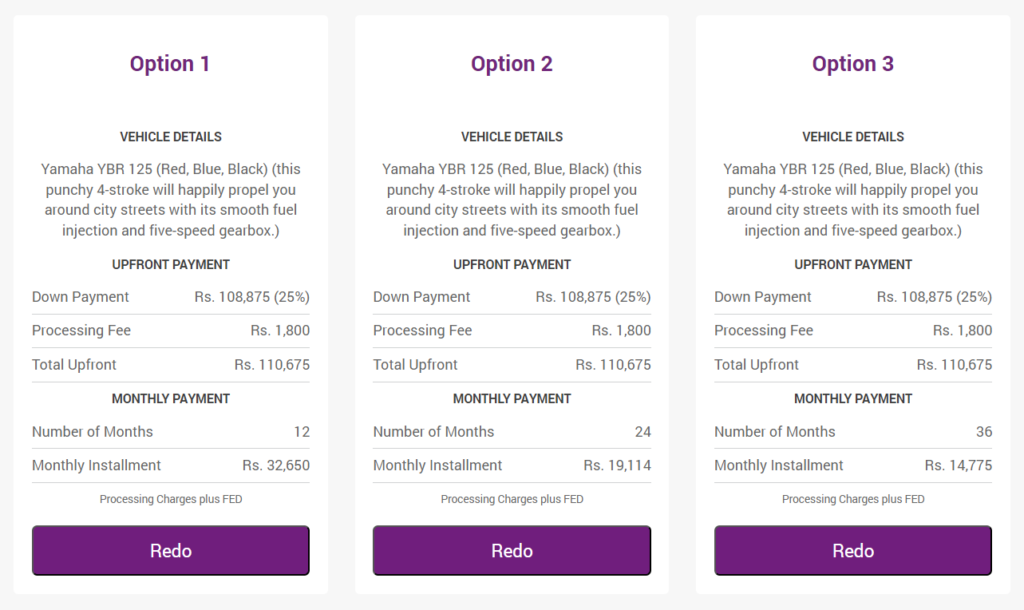Click the Rs. 14,775 monthly installment value

click(958, 465)
